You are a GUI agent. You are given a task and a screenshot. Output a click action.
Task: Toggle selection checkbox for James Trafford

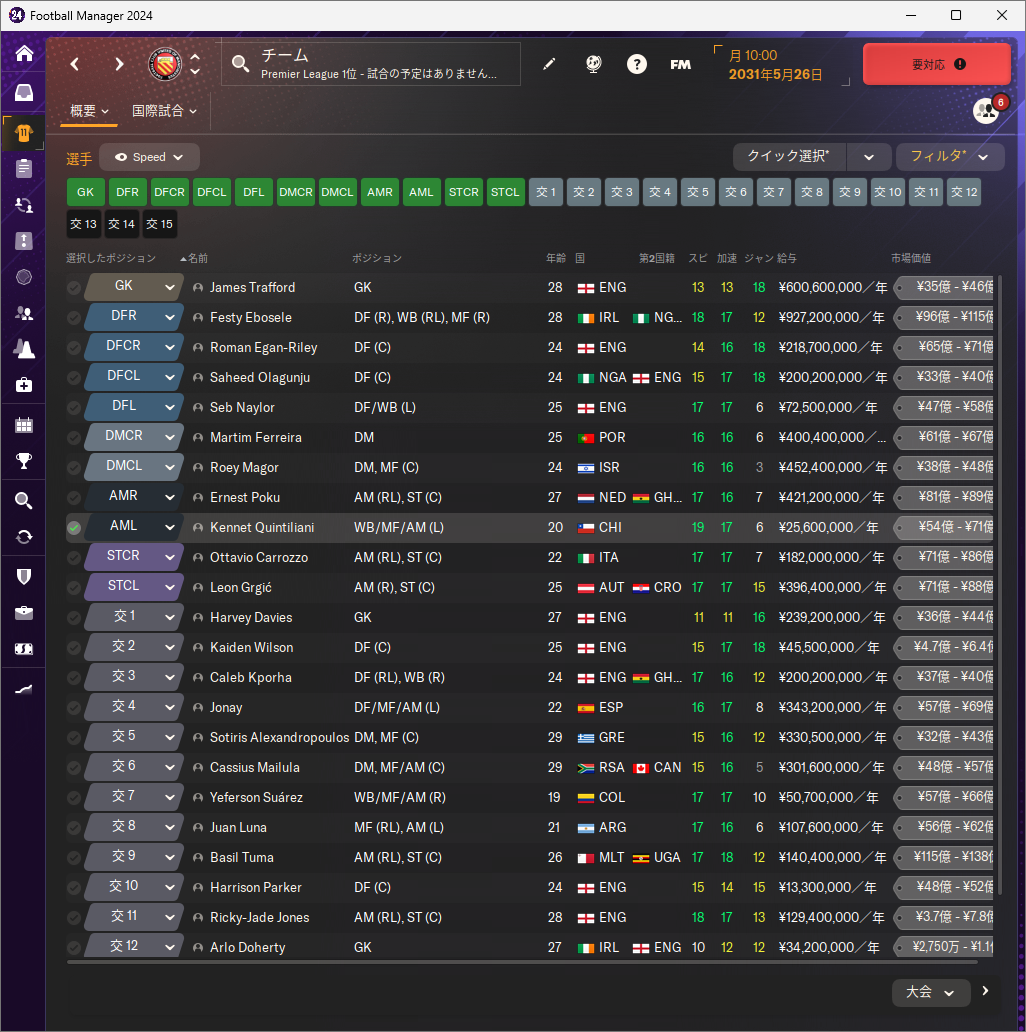pos(74,288)
